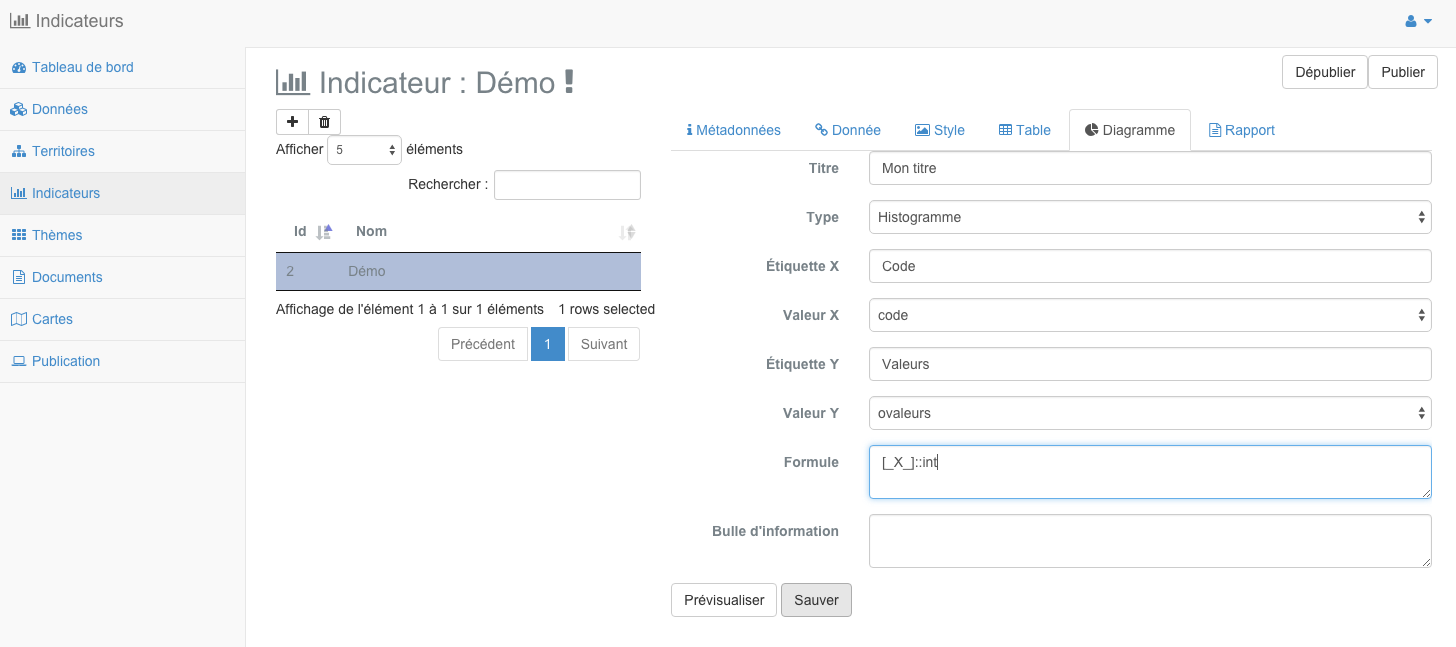The image size is (1456, 647).
Task: Switch to Rapport tab
Action: coord(1242,130)
